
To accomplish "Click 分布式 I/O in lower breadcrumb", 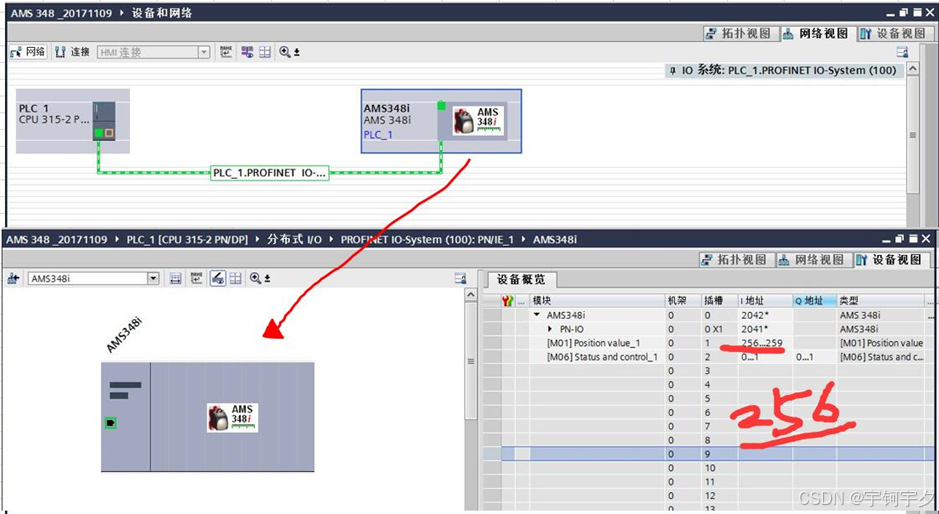I will click(x=293, y=240).
